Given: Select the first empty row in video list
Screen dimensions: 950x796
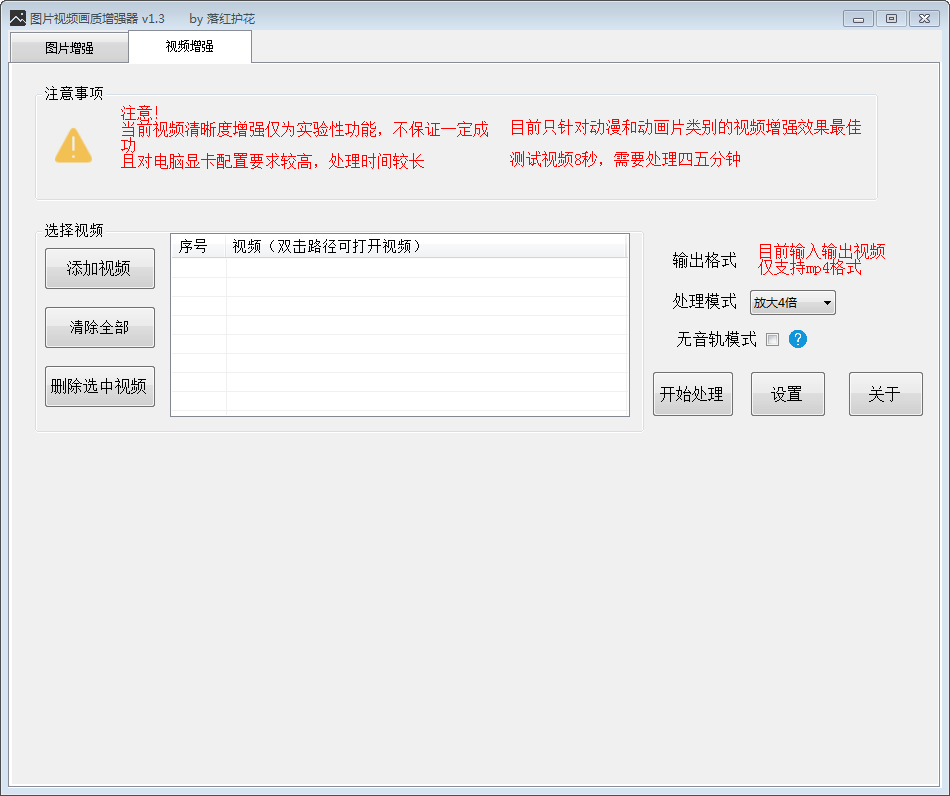Looking at the screenshot, I should point(400,267).
